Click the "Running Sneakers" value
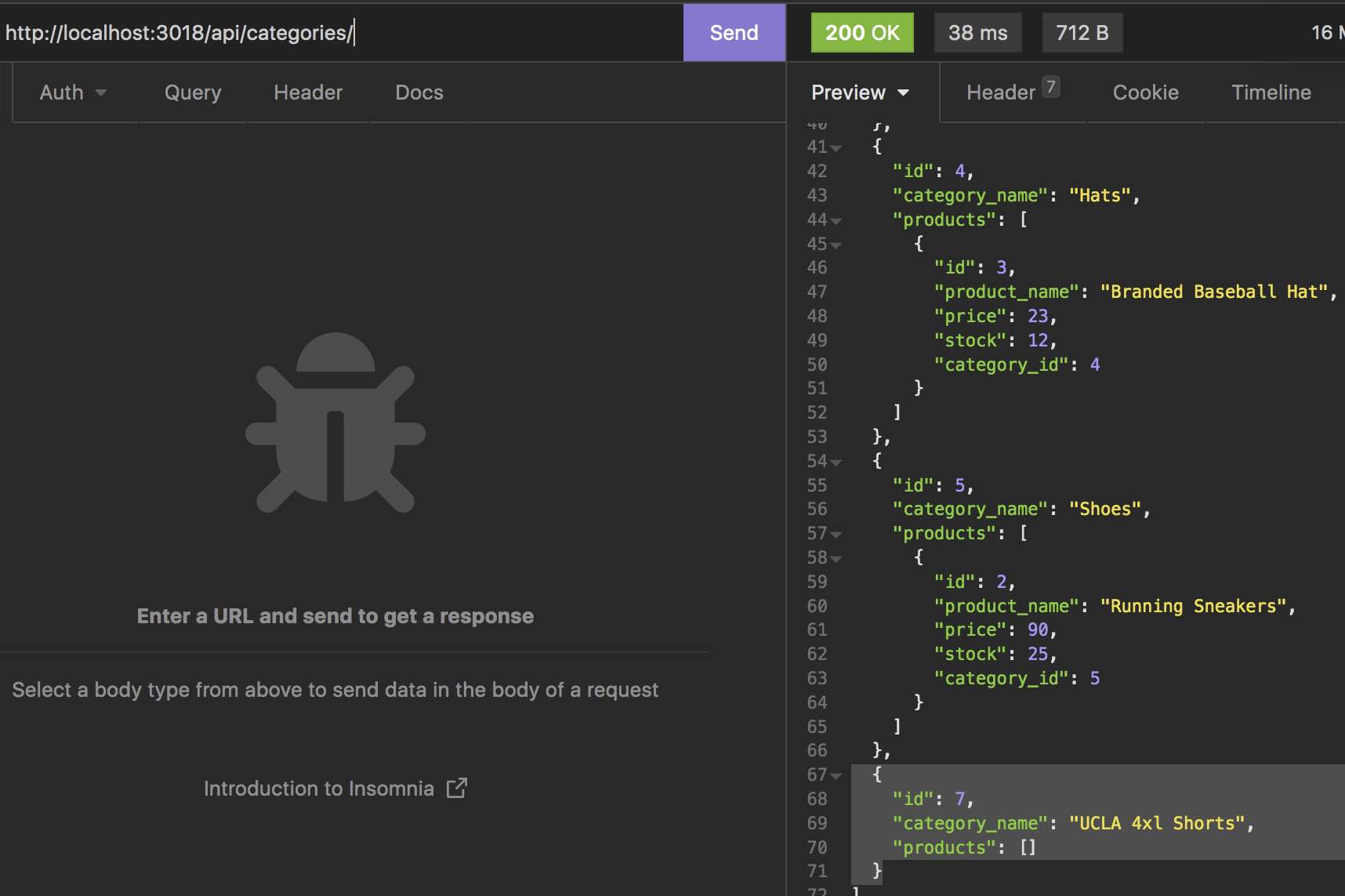This screenshot has width=1345, height=896. 1193,606
